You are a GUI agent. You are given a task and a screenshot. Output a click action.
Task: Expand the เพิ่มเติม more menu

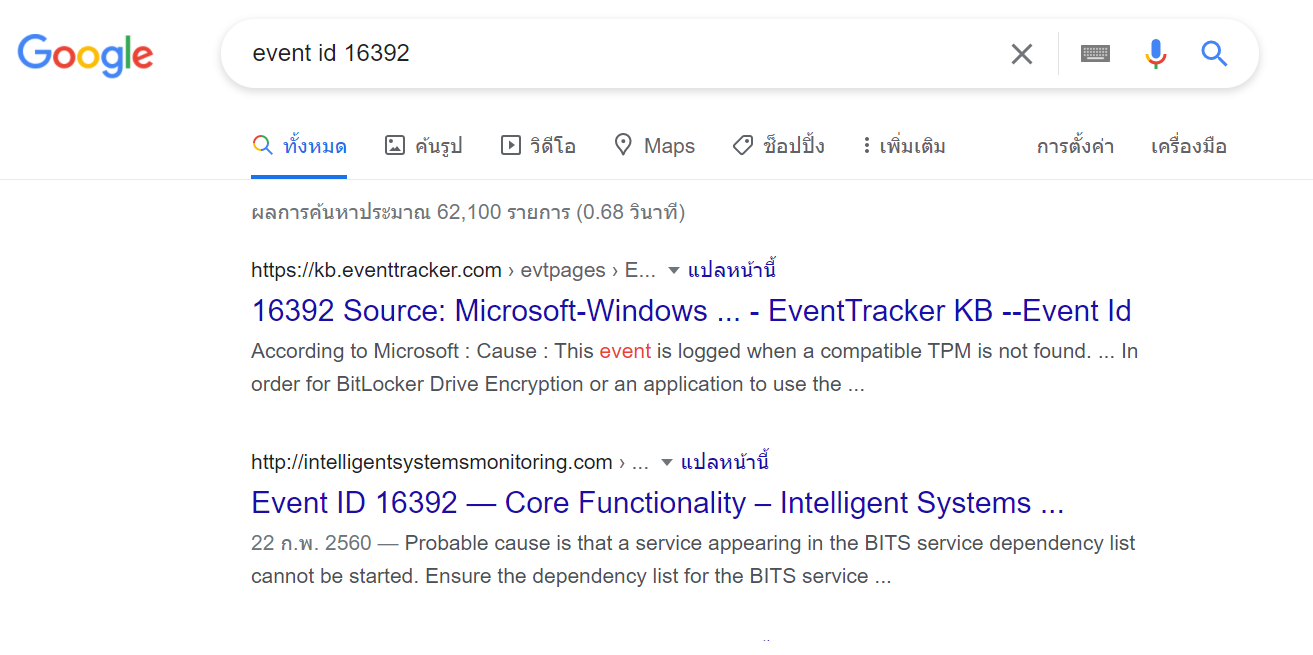[x=904, y=146]
